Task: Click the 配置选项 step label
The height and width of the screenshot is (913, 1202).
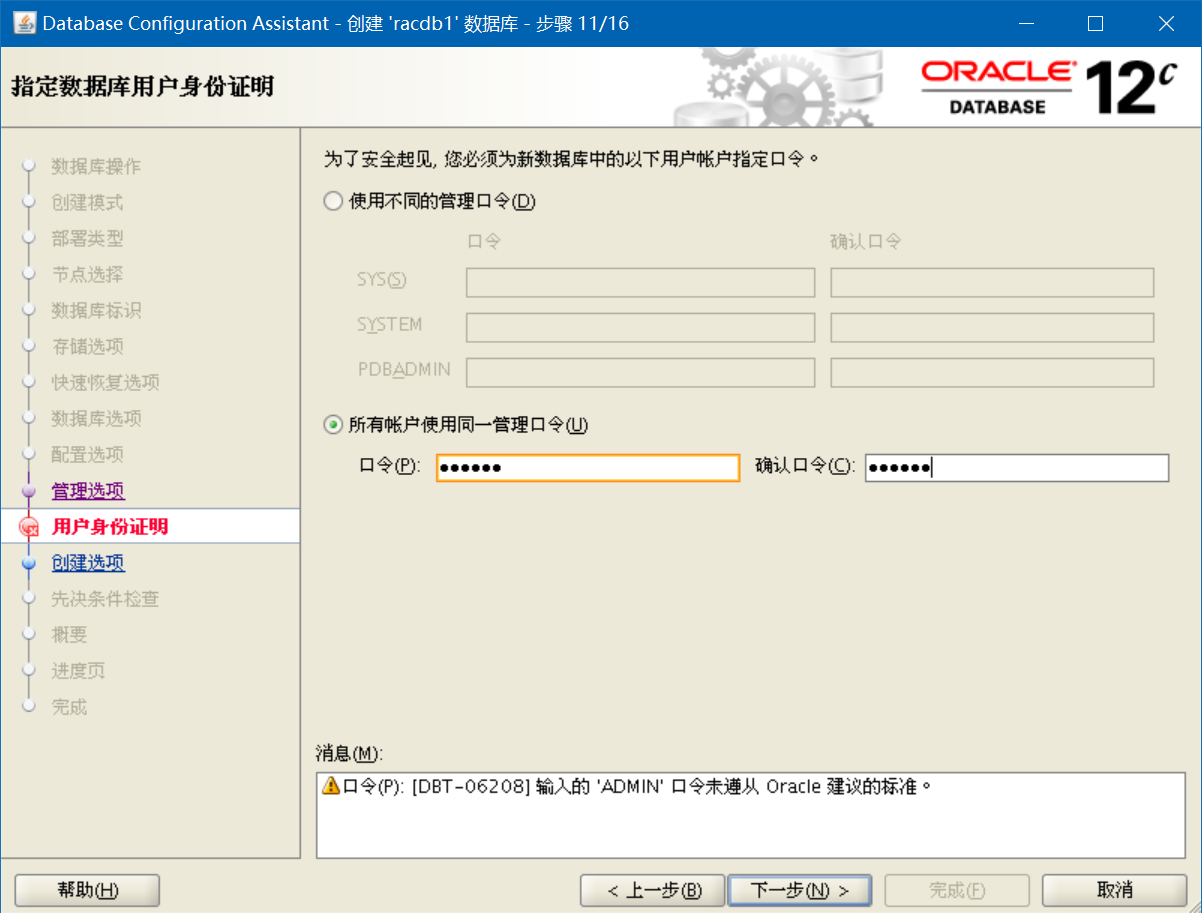Action: (87, 455)
